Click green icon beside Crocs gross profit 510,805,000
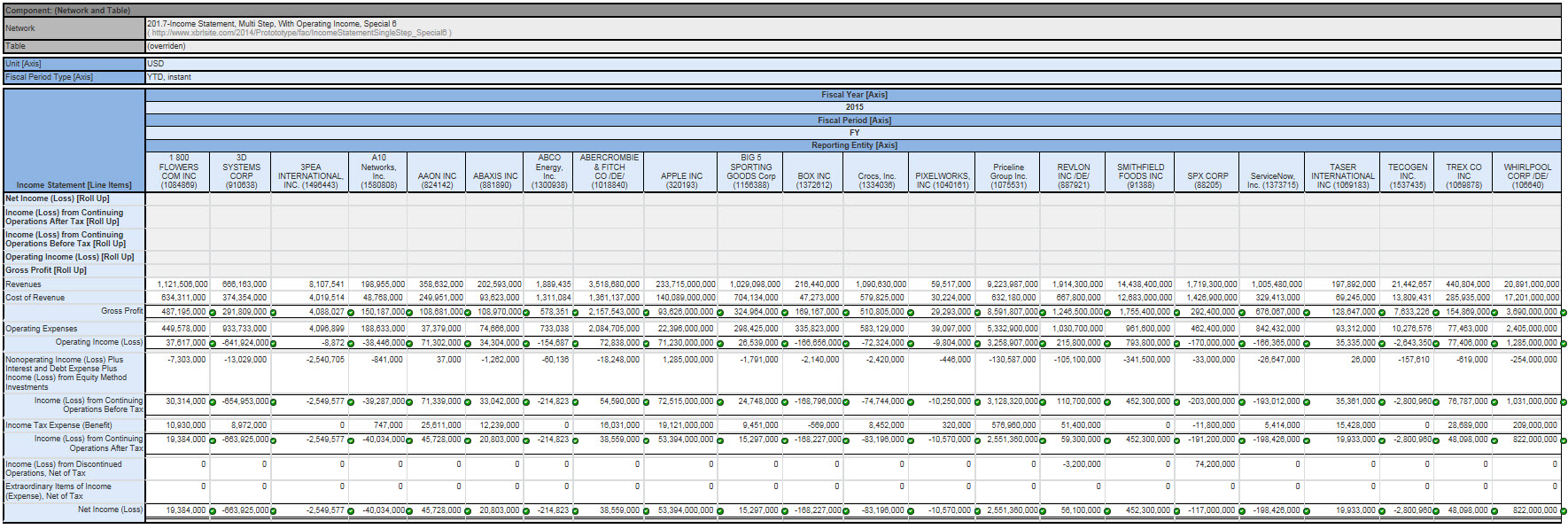The height and width of the screenshot is (529, 1568). [911, 313]
